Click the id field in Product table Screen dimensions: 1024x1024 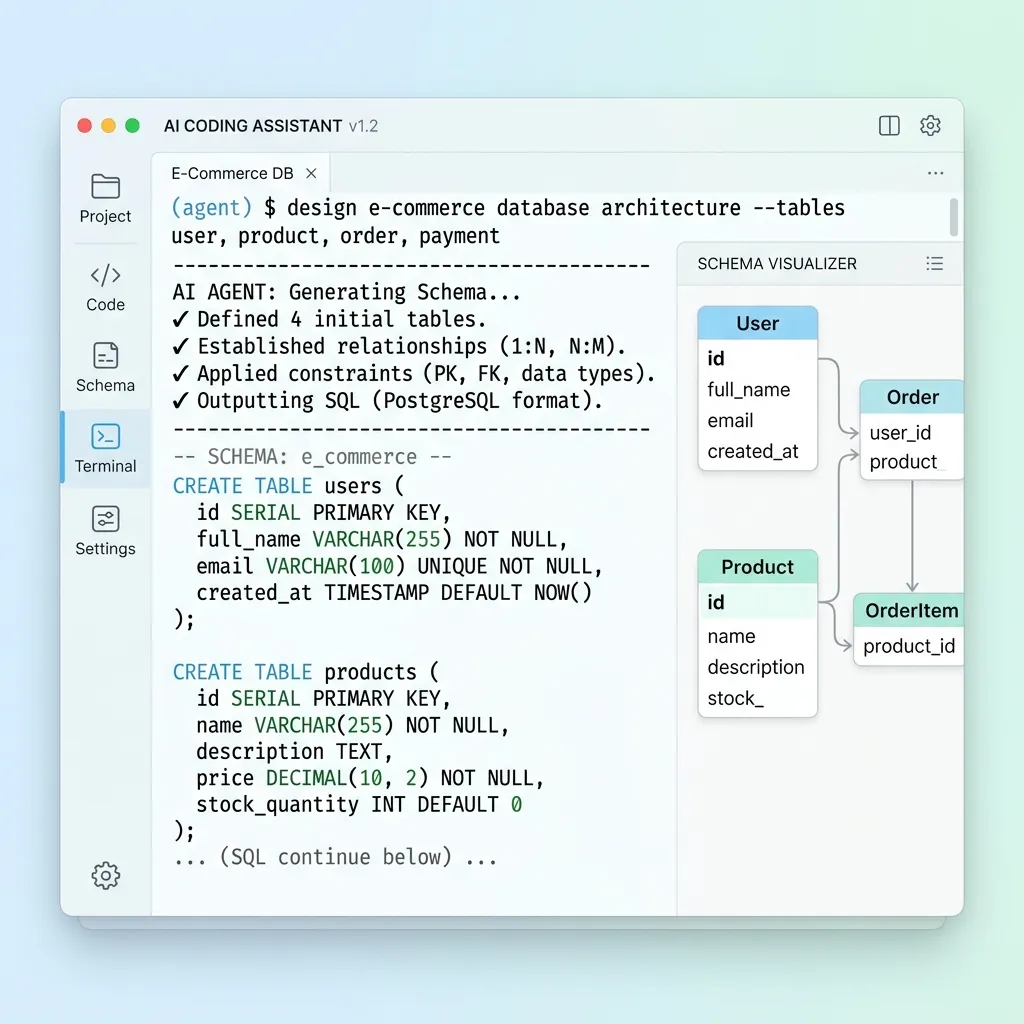click(758, 602)
